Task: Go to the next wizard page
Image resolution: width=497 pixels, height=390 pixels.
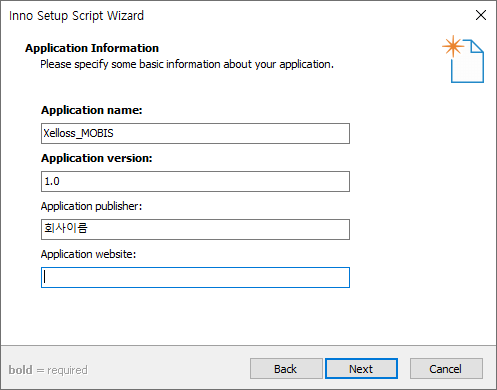Action: 361,369
